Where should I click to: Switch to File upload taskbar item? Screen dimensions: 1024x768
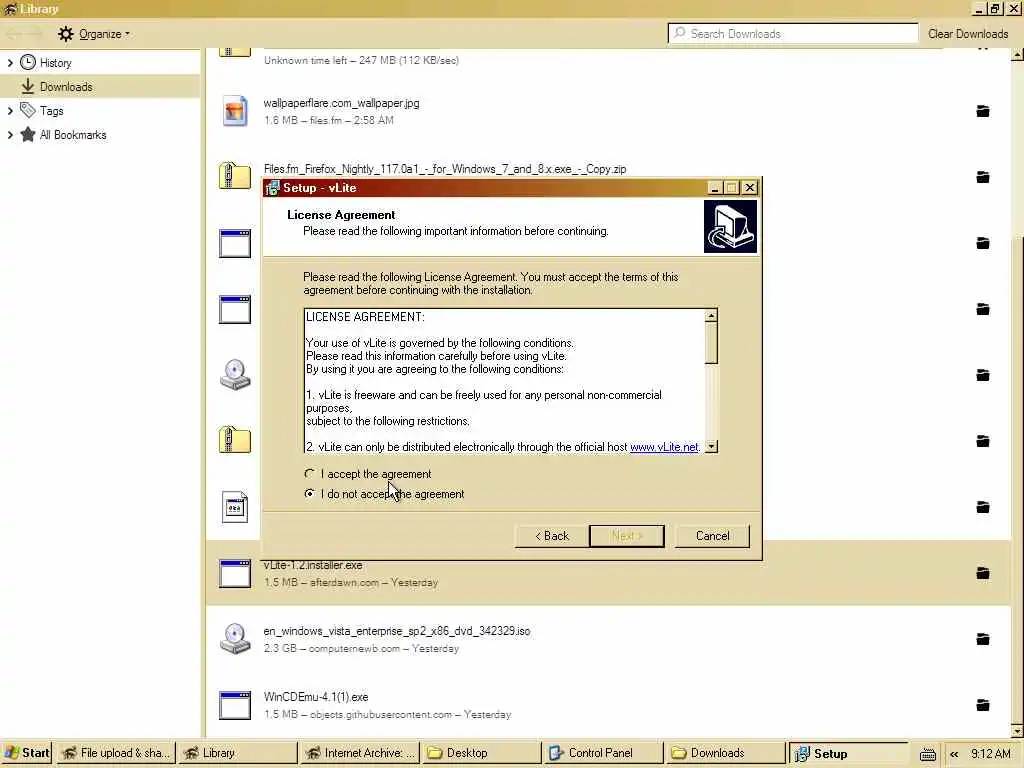tap(115, 753)
